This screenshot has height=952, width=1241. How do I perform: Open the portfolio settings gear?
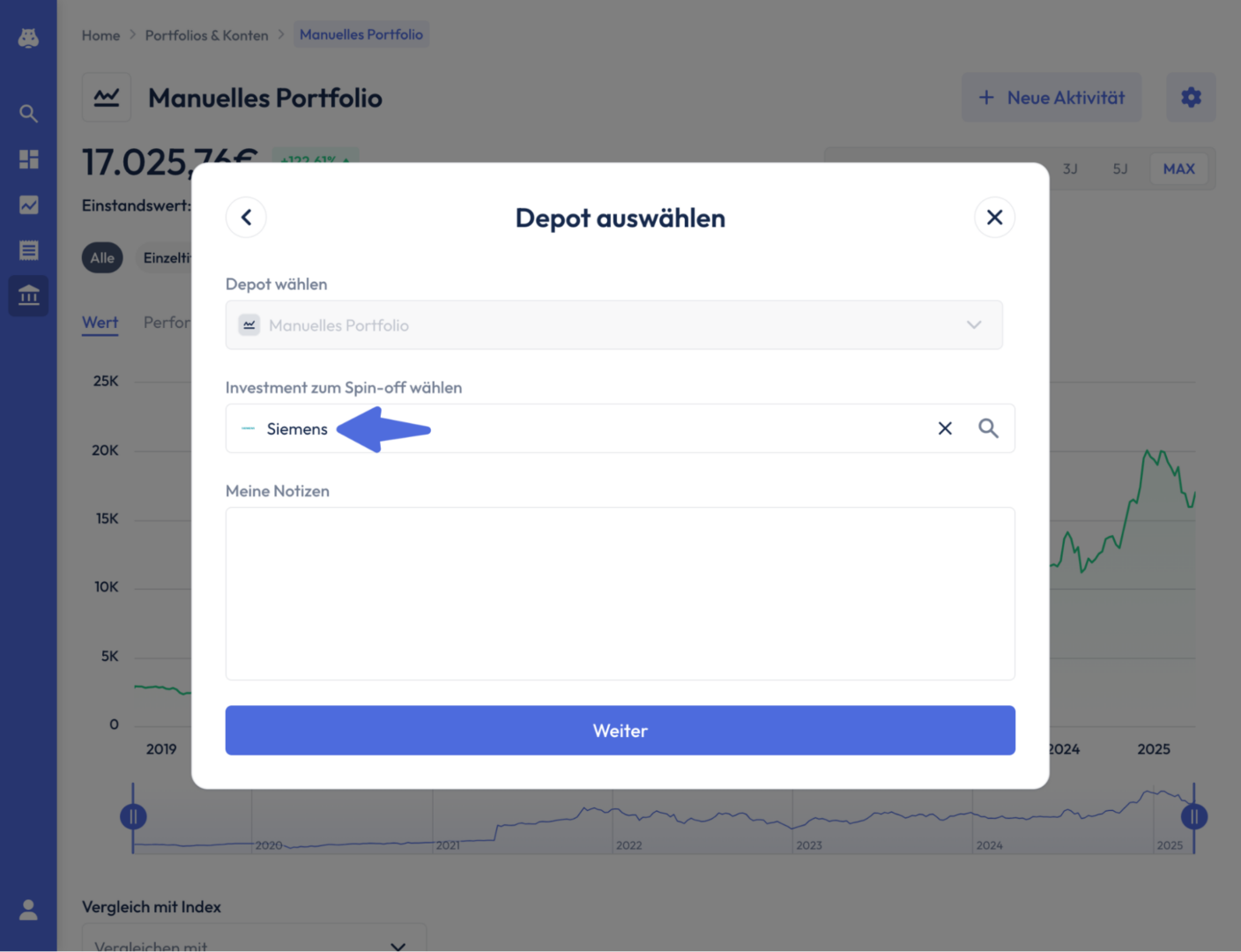1191,97
